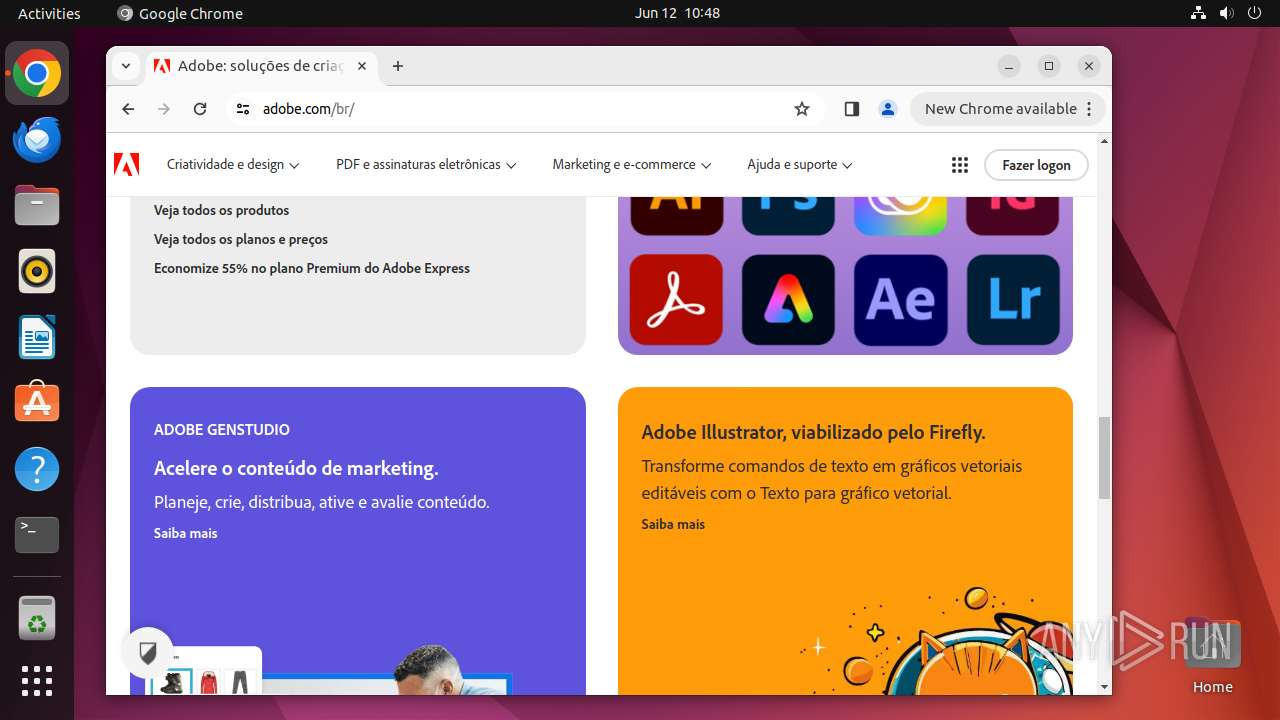Click the forward navigation arrow
This screenshot has height=720, width=1280.
coord(164,109)
